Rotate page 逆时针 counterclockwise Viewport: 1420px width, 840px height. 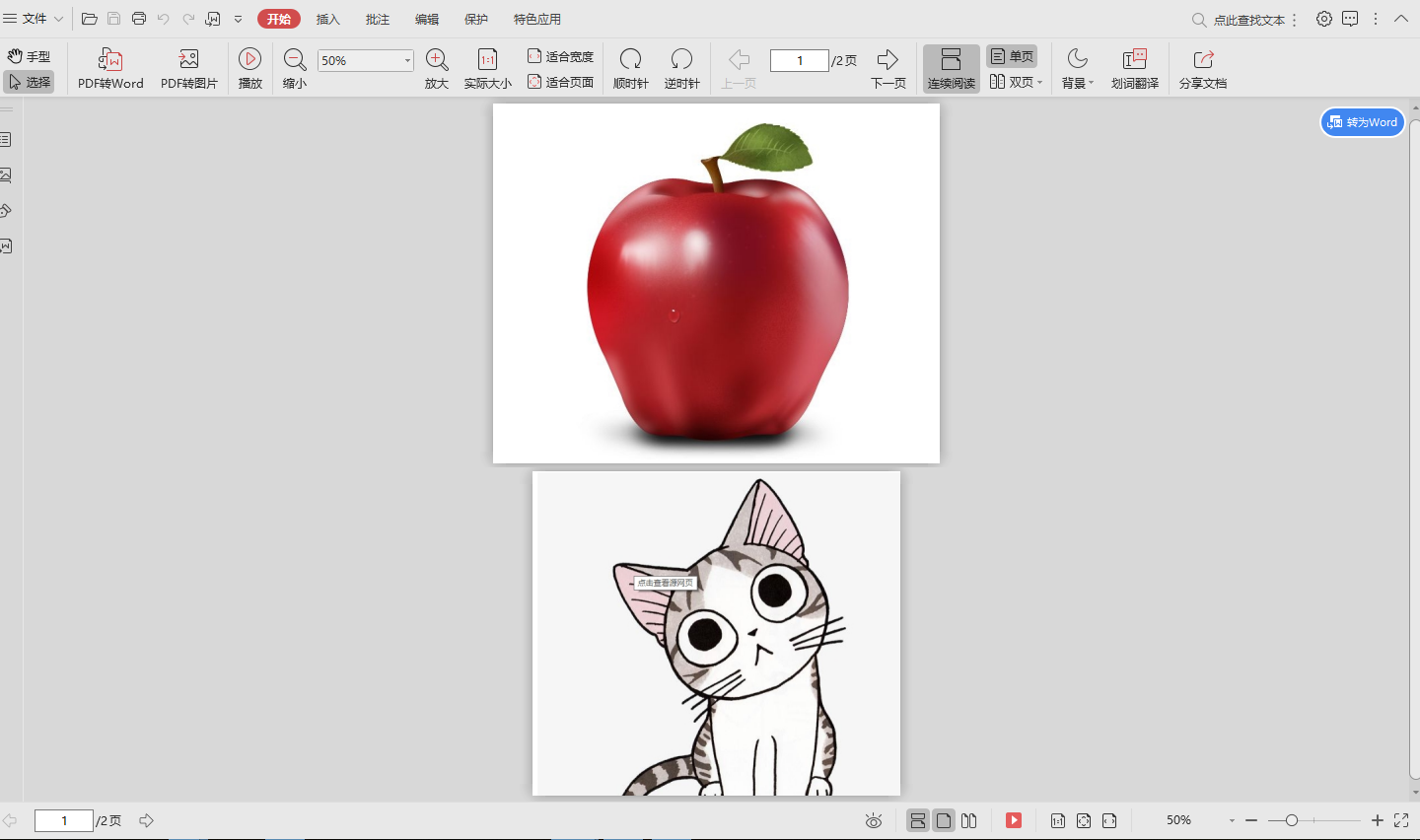click(x=681, y=69)
